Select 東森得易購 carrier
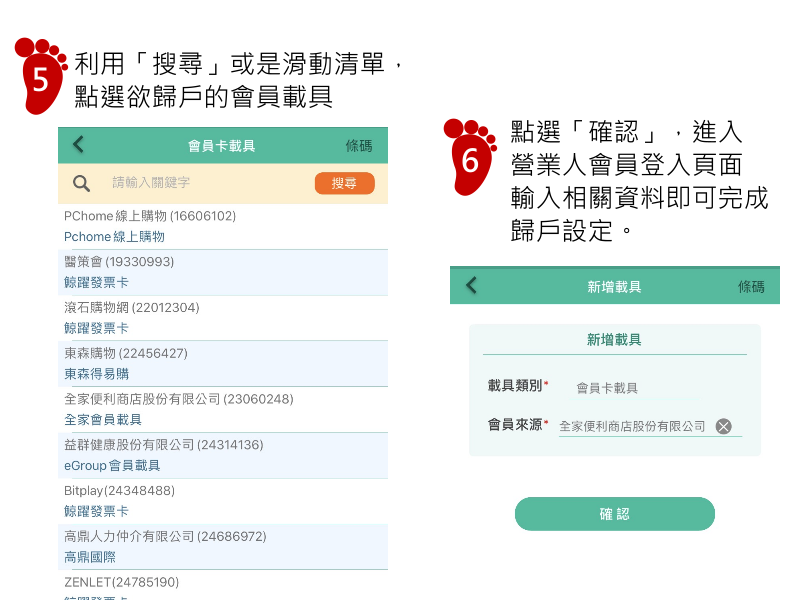800x600 pixels. pos(96,374)
